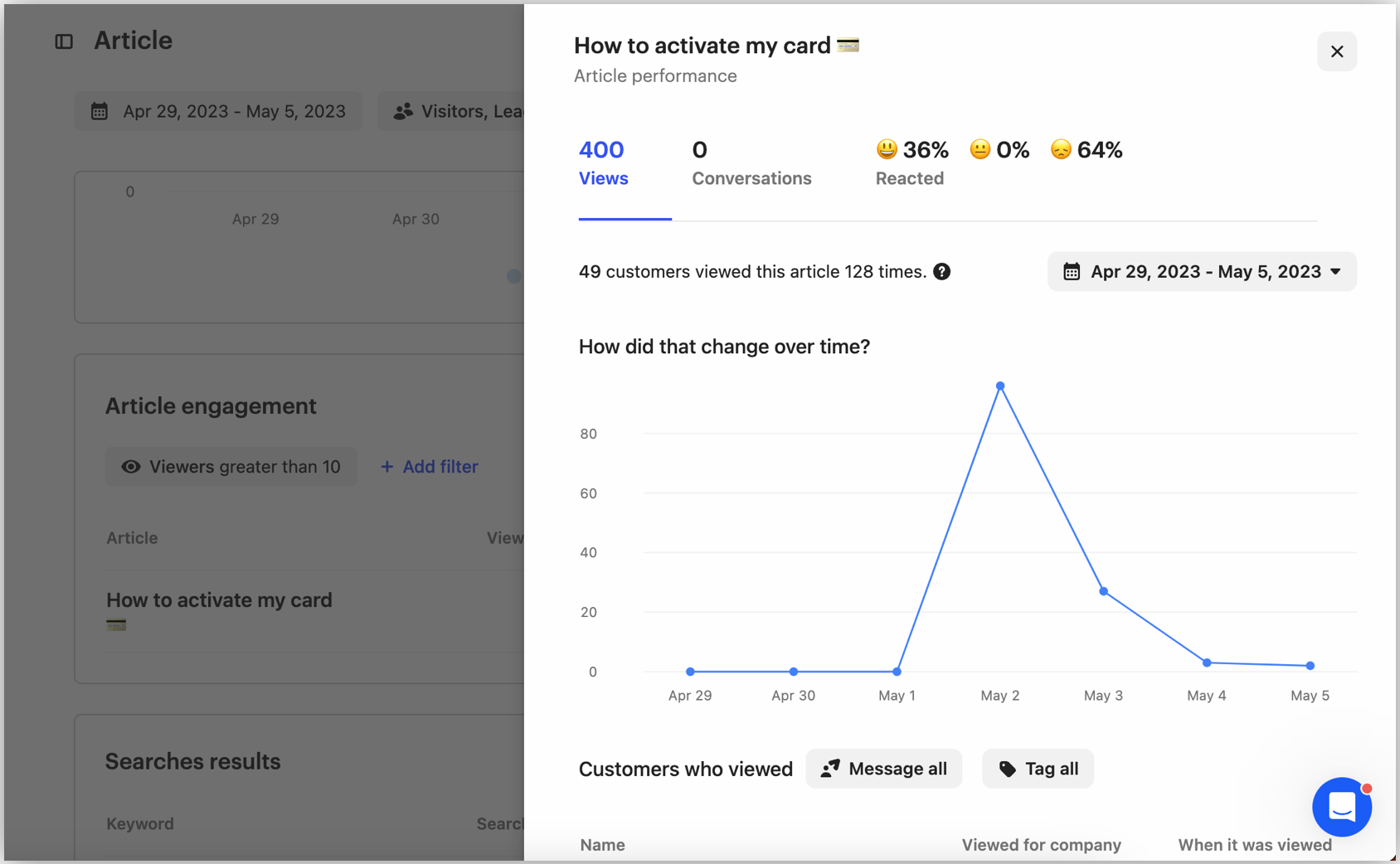Click the tag icon in Tag all

pyautogui.click(x=1007, y=769)
